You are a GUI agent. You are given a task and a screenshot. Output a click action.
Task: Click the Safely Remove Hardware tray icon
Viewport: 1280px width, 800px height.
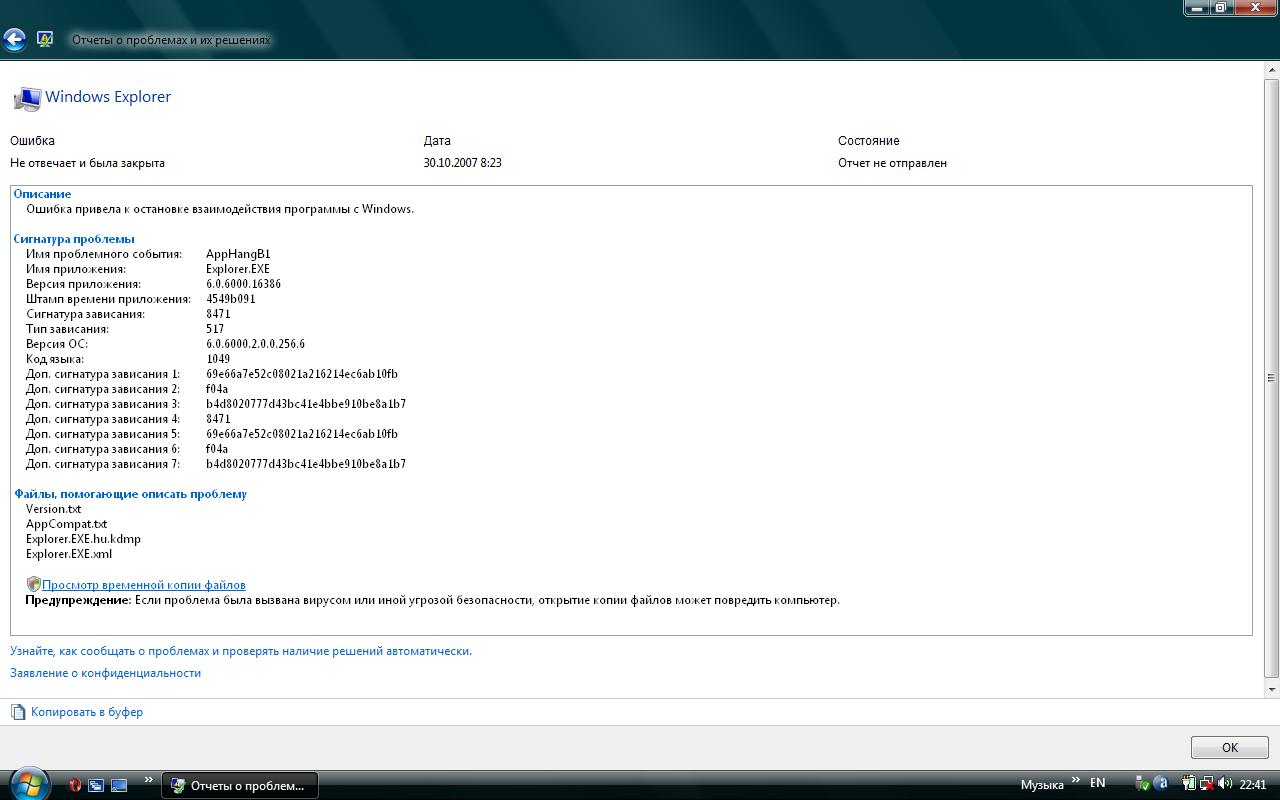coord(1143,784)
